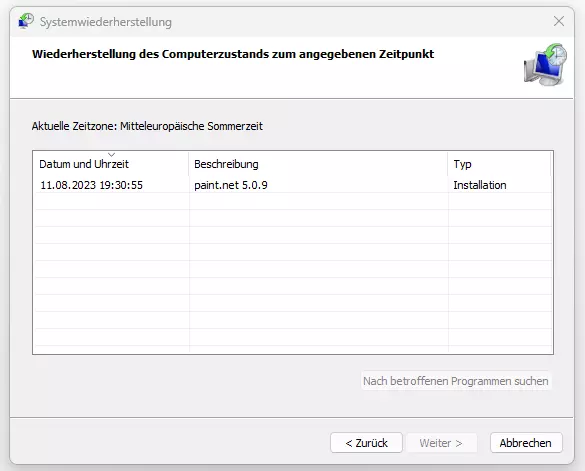Click empty list area below the restore point
Image resolution: width=585 pixels, height=471 pixels.
tap(293, 272)
